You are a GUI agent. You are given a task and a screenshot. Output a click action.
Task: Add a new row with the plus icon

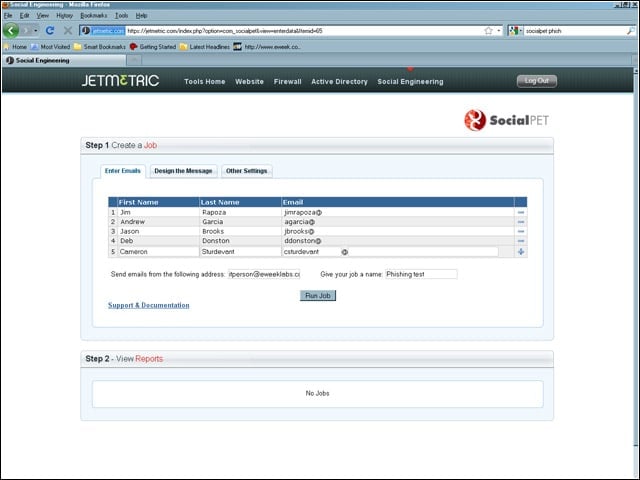click(x=521, y=252)
